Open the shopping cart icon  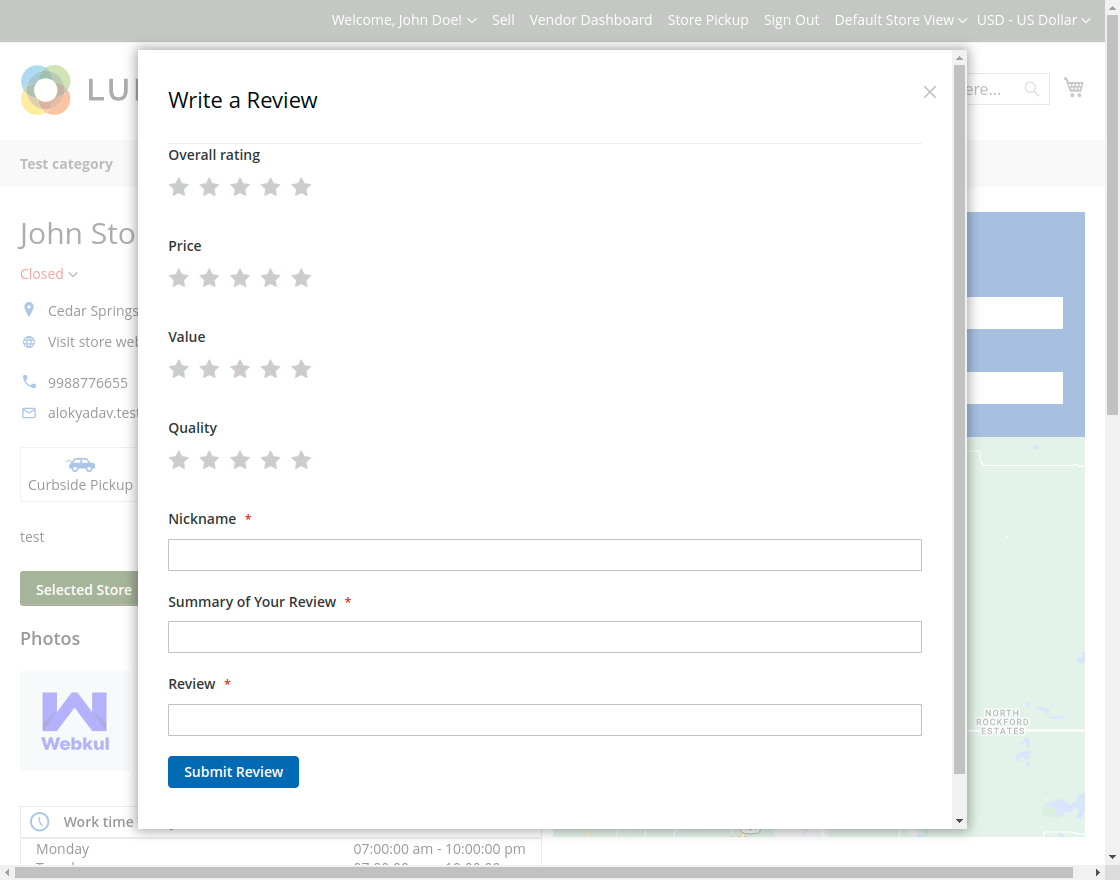(x=1074, y=88)
